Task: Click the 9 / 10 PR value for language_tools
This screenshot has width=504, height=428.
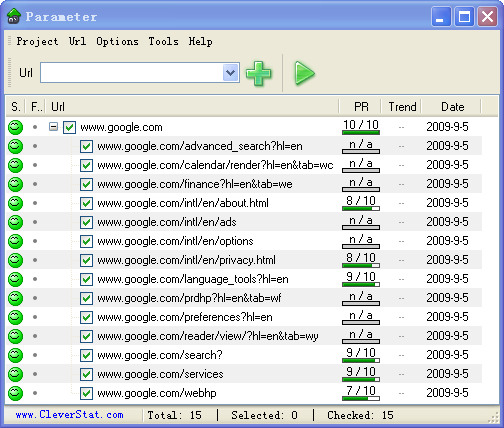Action: click(361, 277)
